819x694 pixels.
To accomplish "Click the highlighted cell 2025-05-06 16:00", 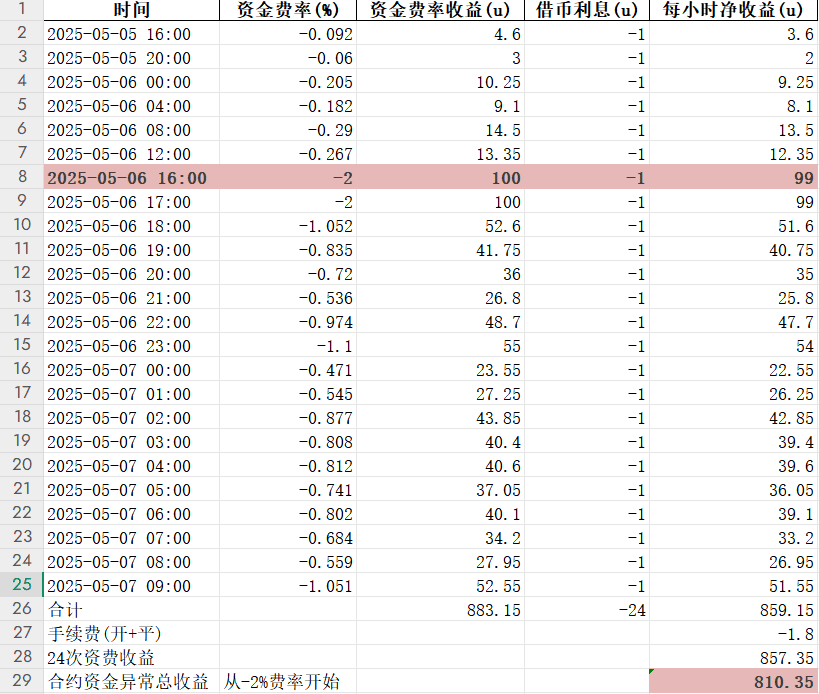I will (x=132, y=177).
